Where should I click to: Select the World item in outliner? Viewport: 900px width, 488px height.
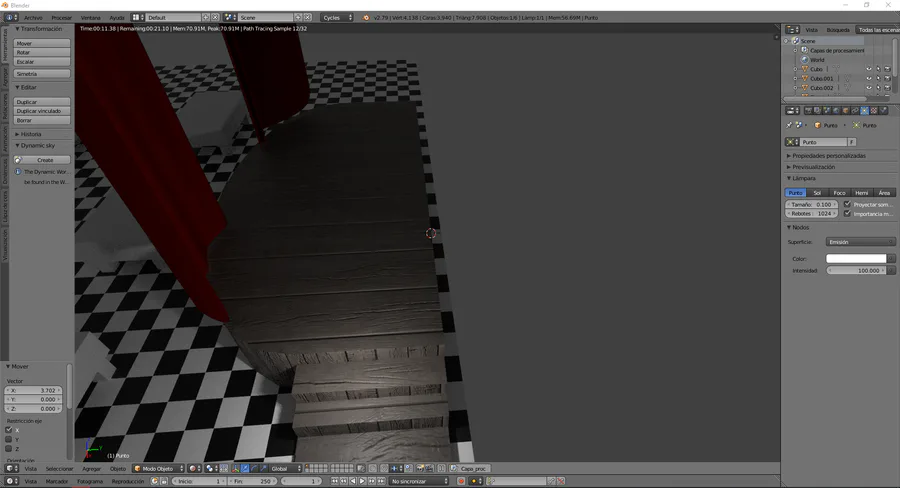click(x=817, y=60)
